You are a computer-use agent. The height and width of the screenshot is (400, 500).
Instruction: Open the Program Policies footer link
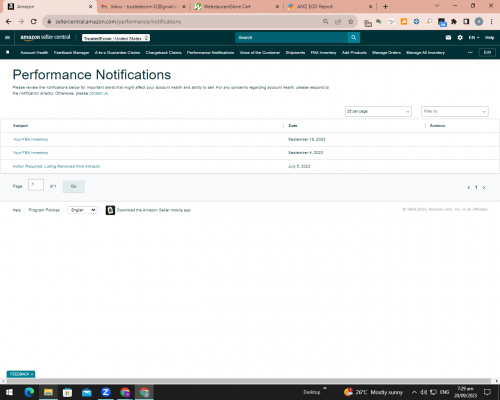coord(44,210)
